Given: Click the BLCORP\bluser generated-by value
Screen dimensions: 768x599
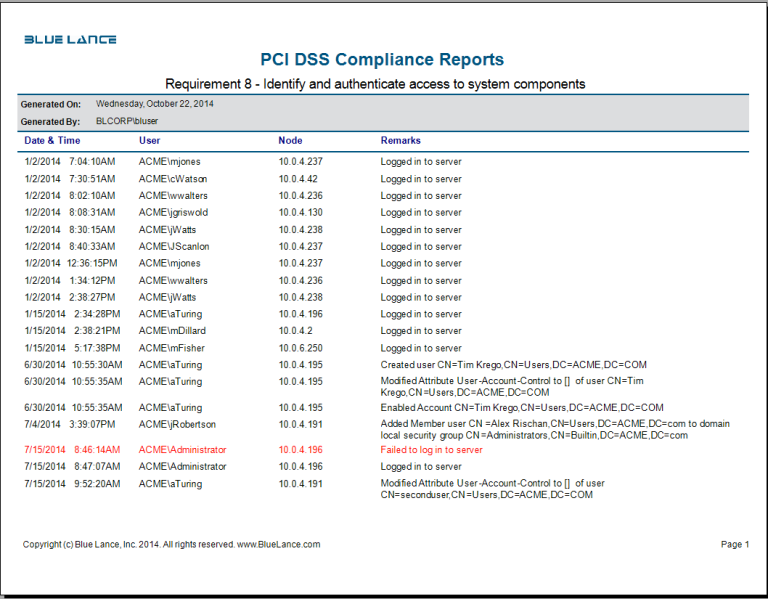Looking at the screenshot, I should point(126,121).
